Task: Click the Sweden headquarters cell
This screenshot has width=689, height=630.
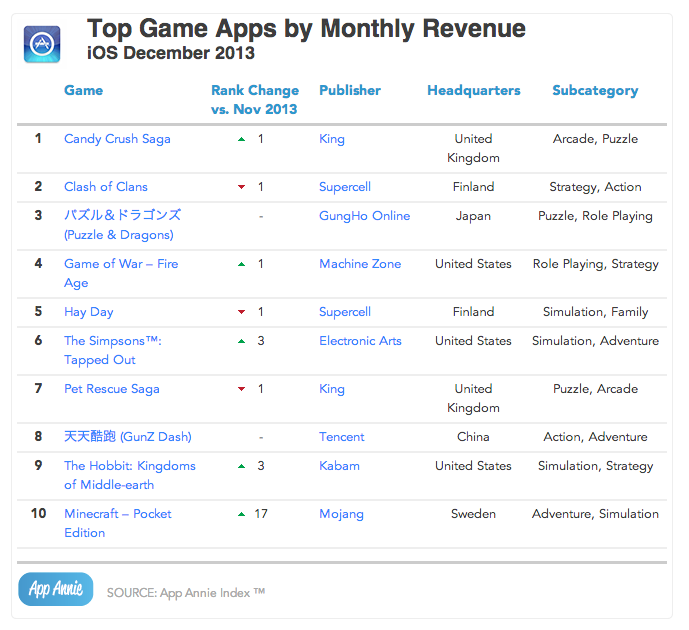Action: click(473, 514)
